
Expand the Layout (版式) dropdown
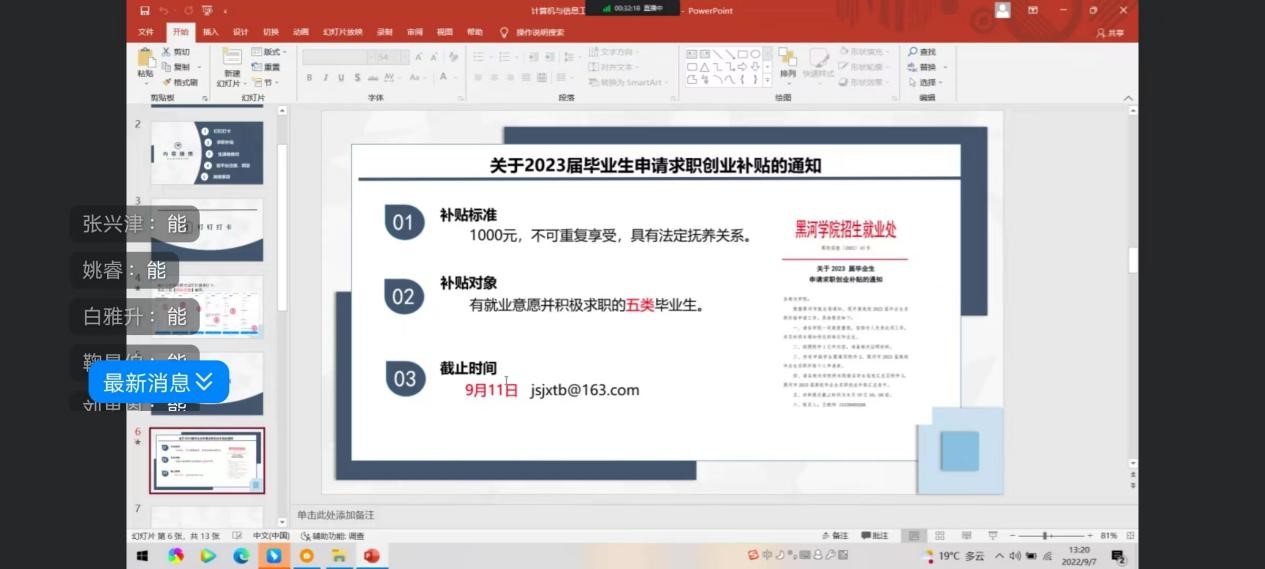[x=273, y=52]
